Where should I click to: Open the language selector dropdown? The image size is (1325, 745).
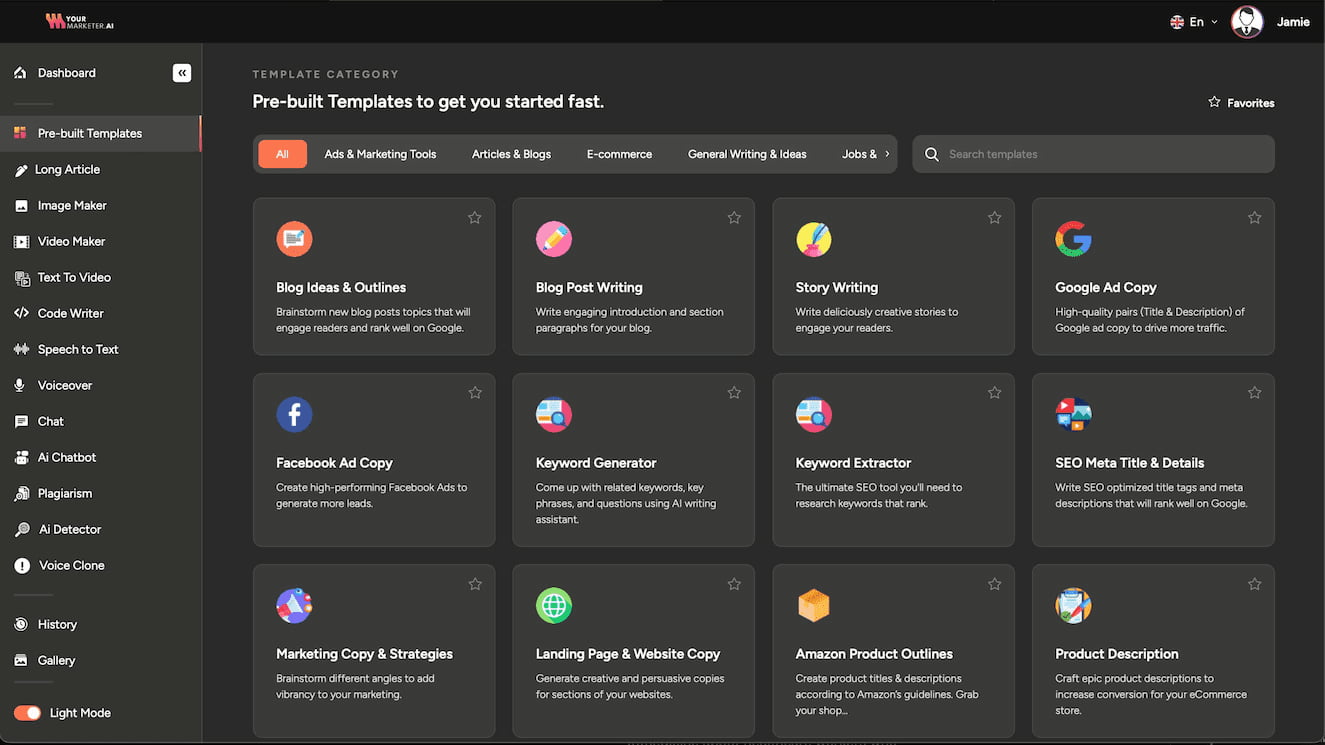coord(1193,21)
